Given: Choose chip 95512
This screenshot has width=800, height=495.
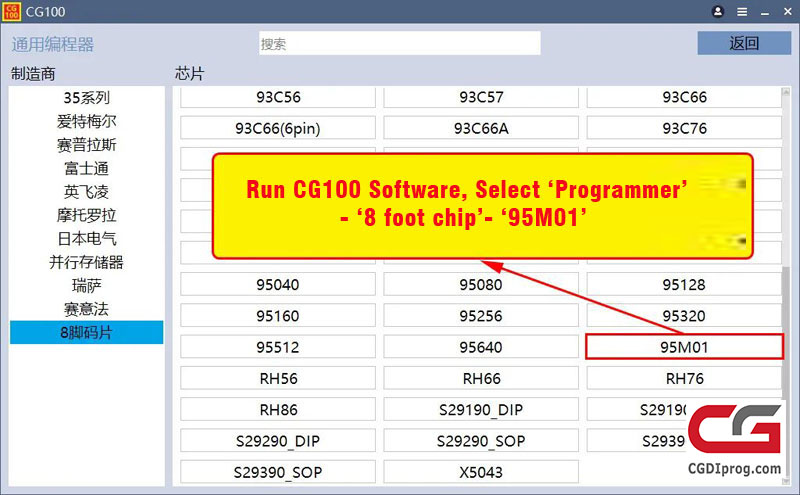Looking at the screenshot, I should 278,347.
